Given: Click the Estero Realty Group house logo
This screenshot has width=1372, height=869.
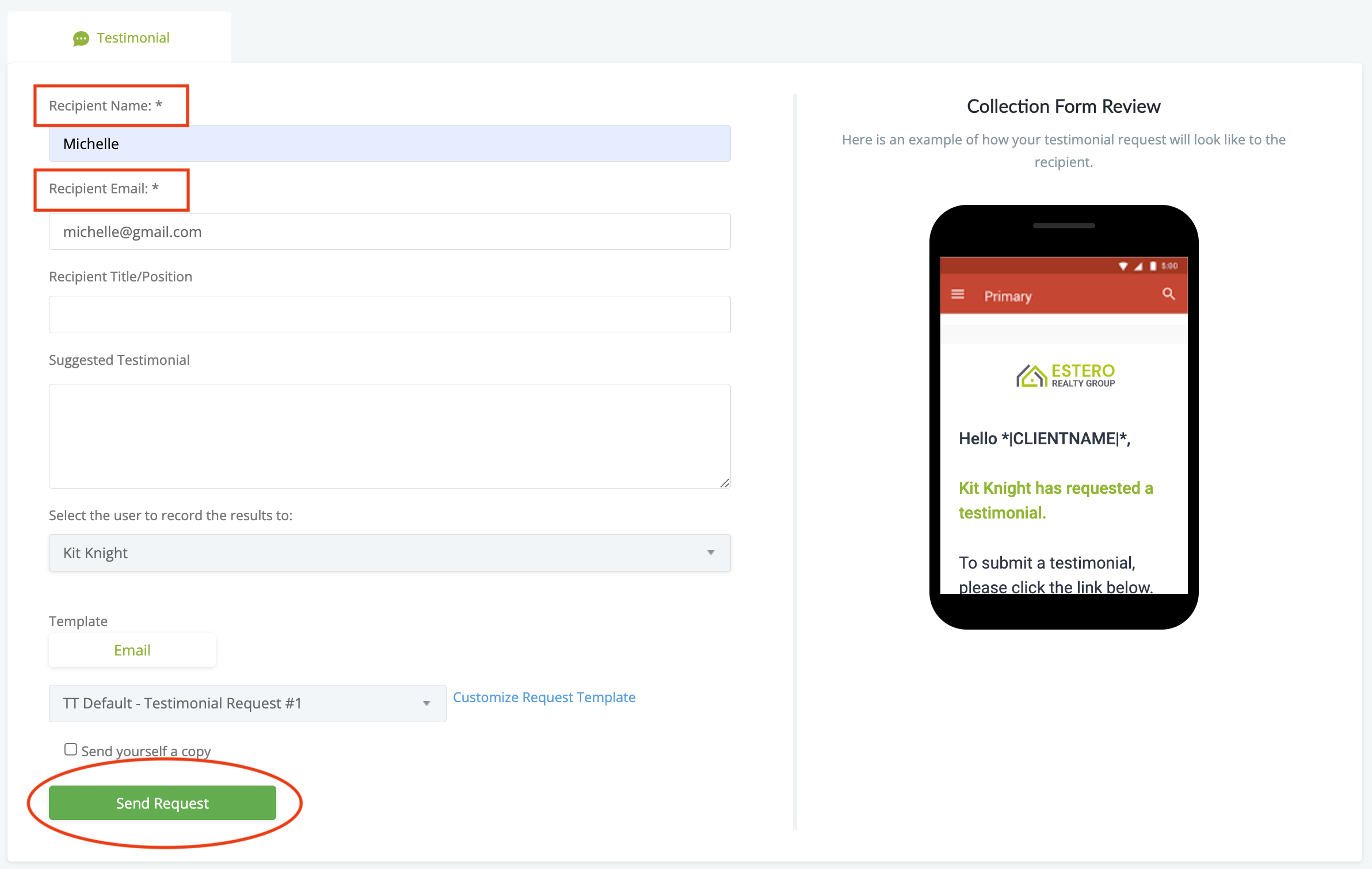Looking at the screenshot, I should click(1031, 376).
